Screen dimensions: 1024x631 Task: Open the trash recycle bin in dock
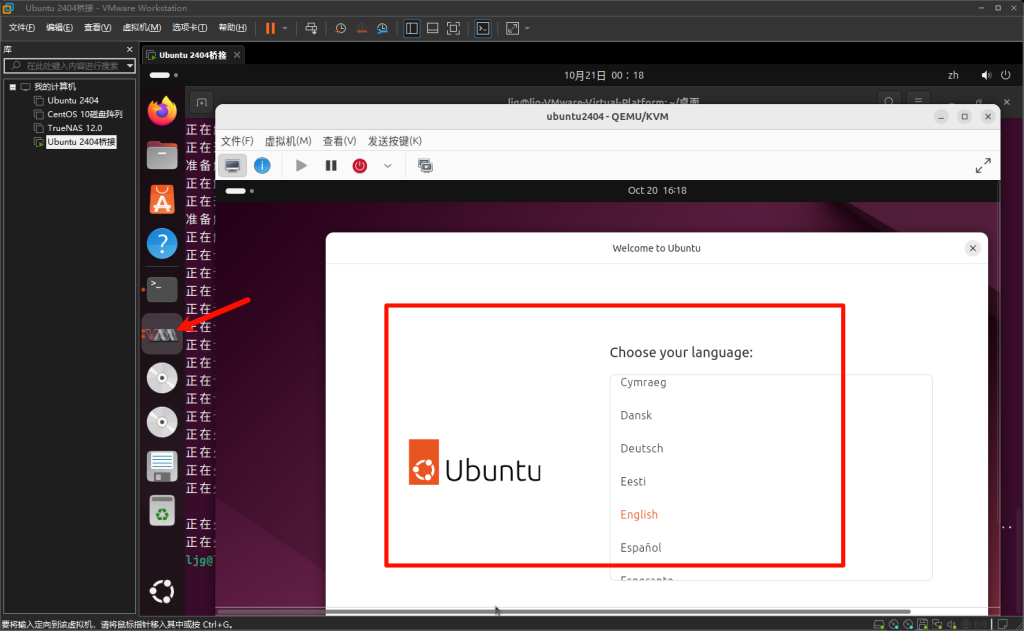tap(162, 511)
